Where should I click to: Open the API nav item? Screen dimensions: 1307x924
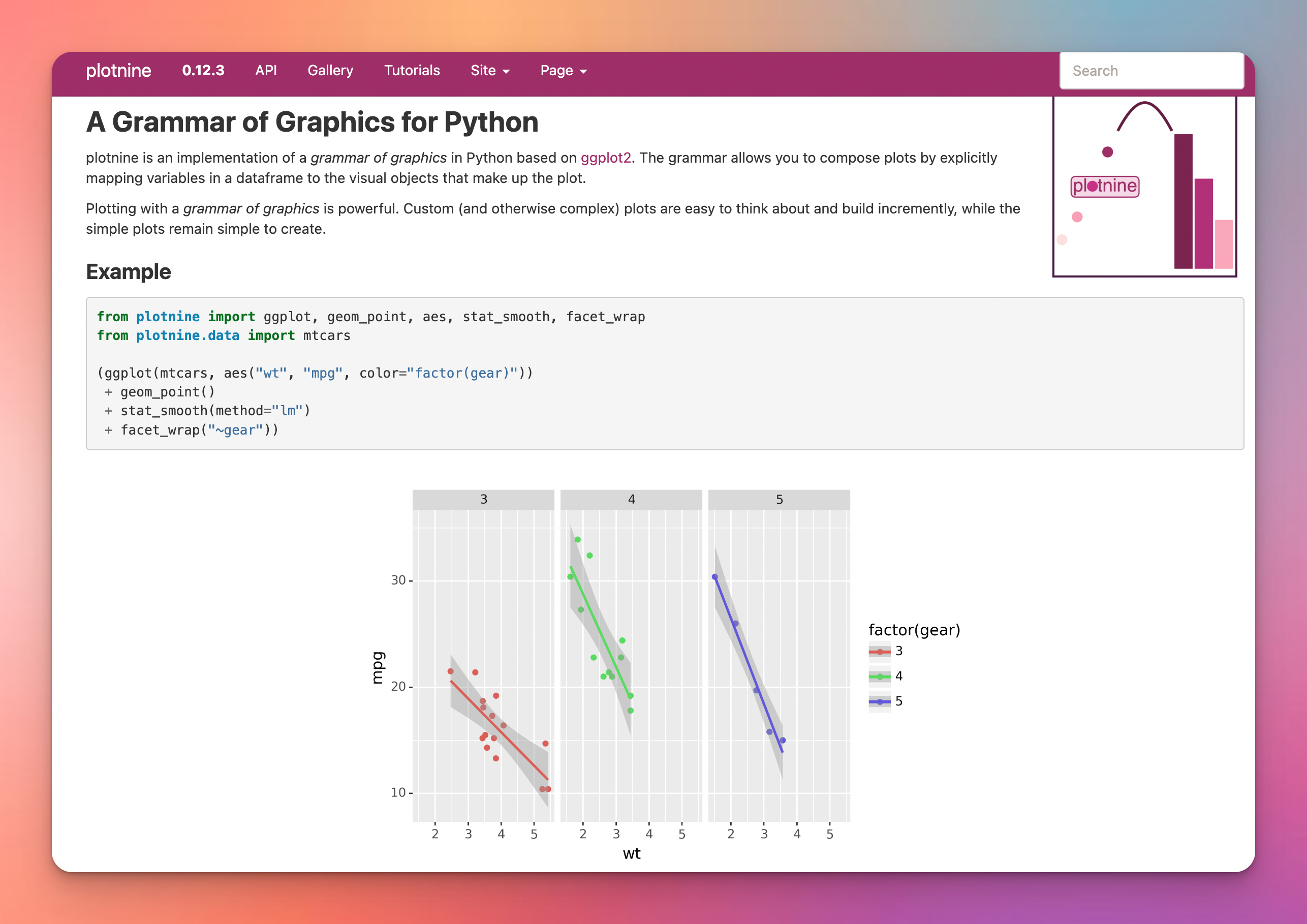coord(266,71)
